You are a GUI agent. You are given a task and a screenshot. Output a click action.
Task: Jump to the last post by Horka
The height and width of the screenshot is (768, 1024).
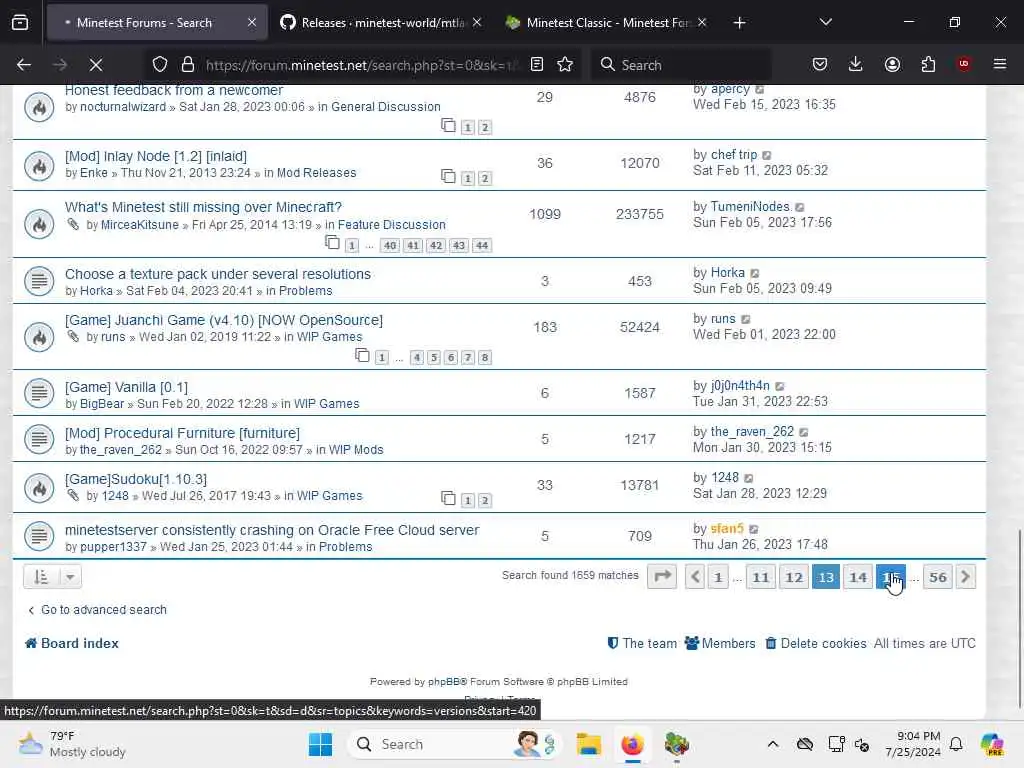(x=754, y=274)
